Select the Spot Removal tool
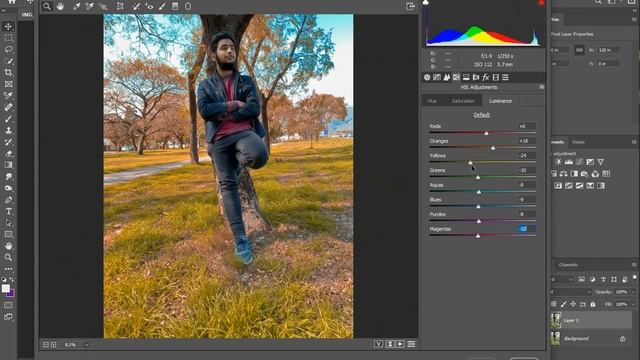 coord(136,6)
